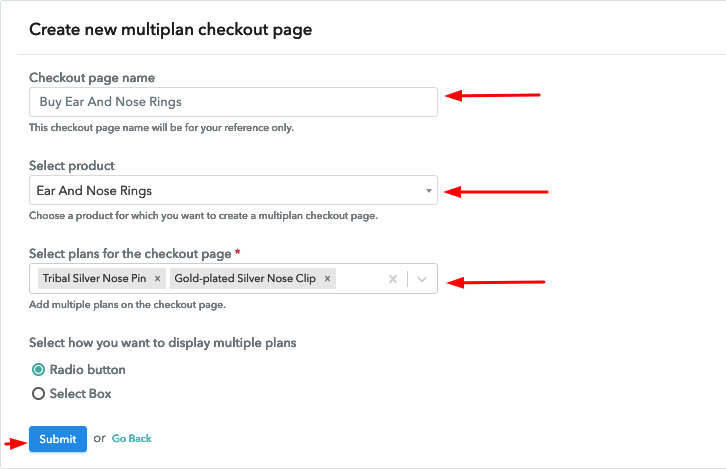Click the Gold-plated Silver Nose Clip tag text
This screenshot has height=469, width=726.
(x=245, y=279)
